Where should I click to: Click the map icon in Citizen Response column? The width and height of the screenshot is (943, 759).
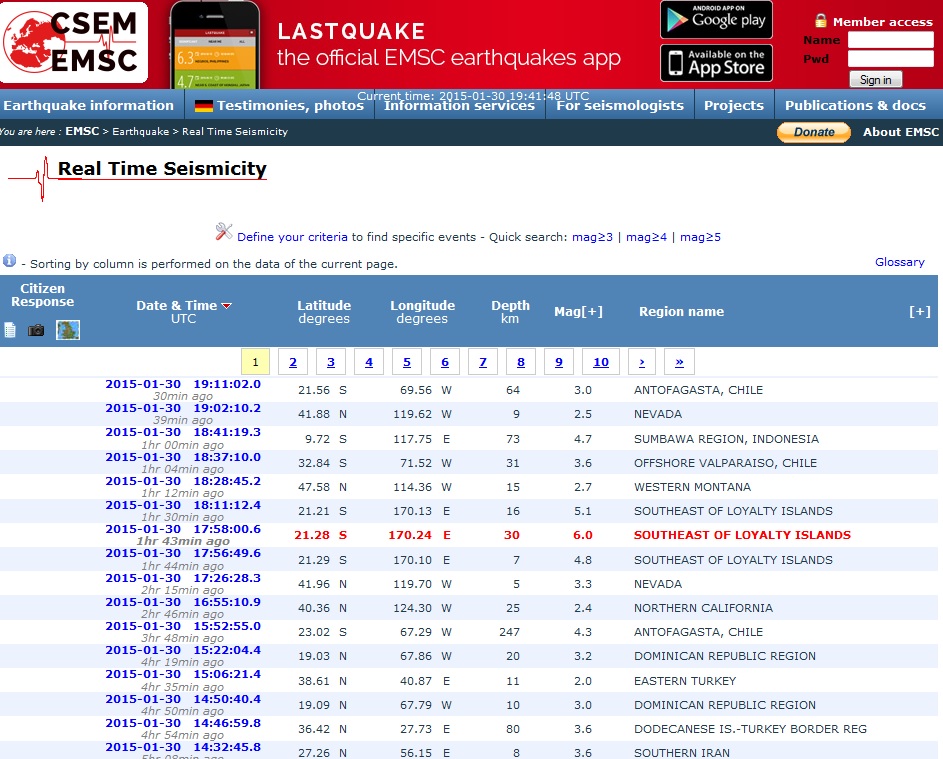68,330
